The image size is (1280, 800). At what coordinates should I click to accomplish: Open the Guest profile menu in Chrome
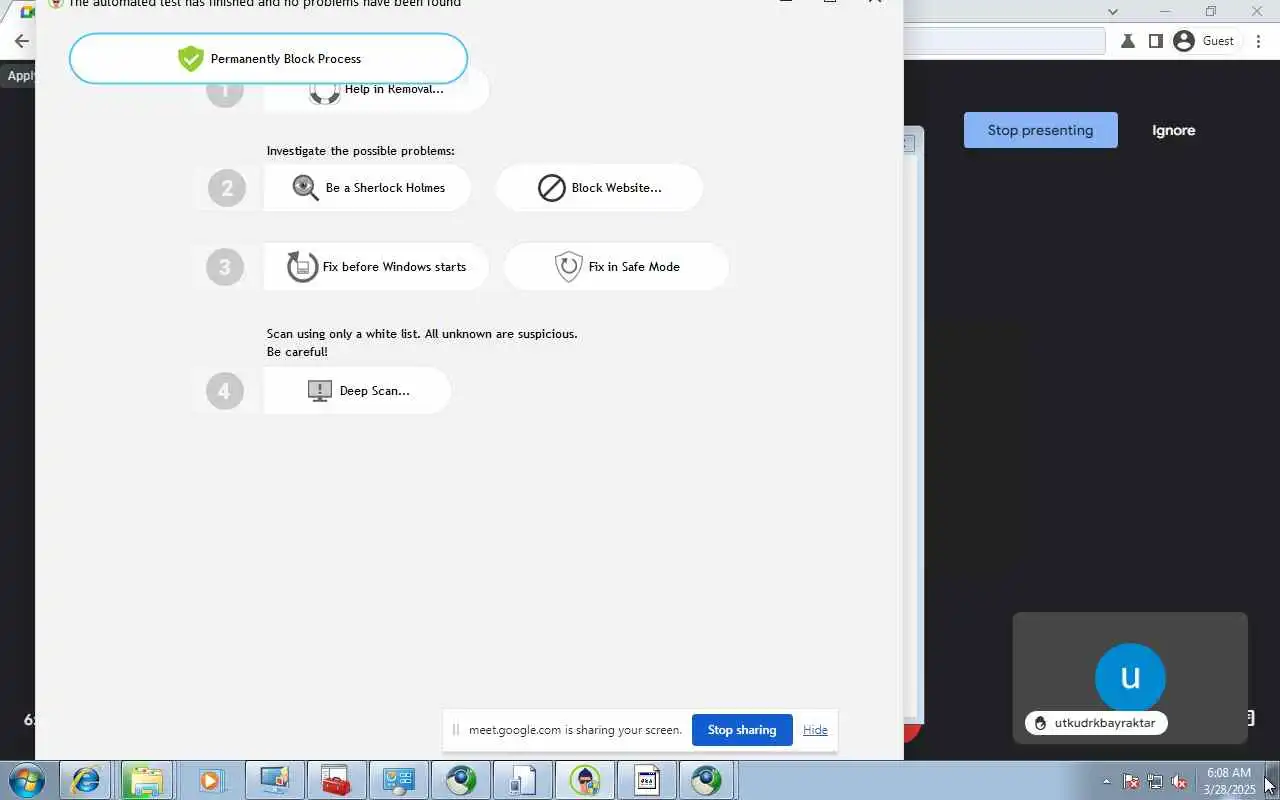[x=1204, y=41]
